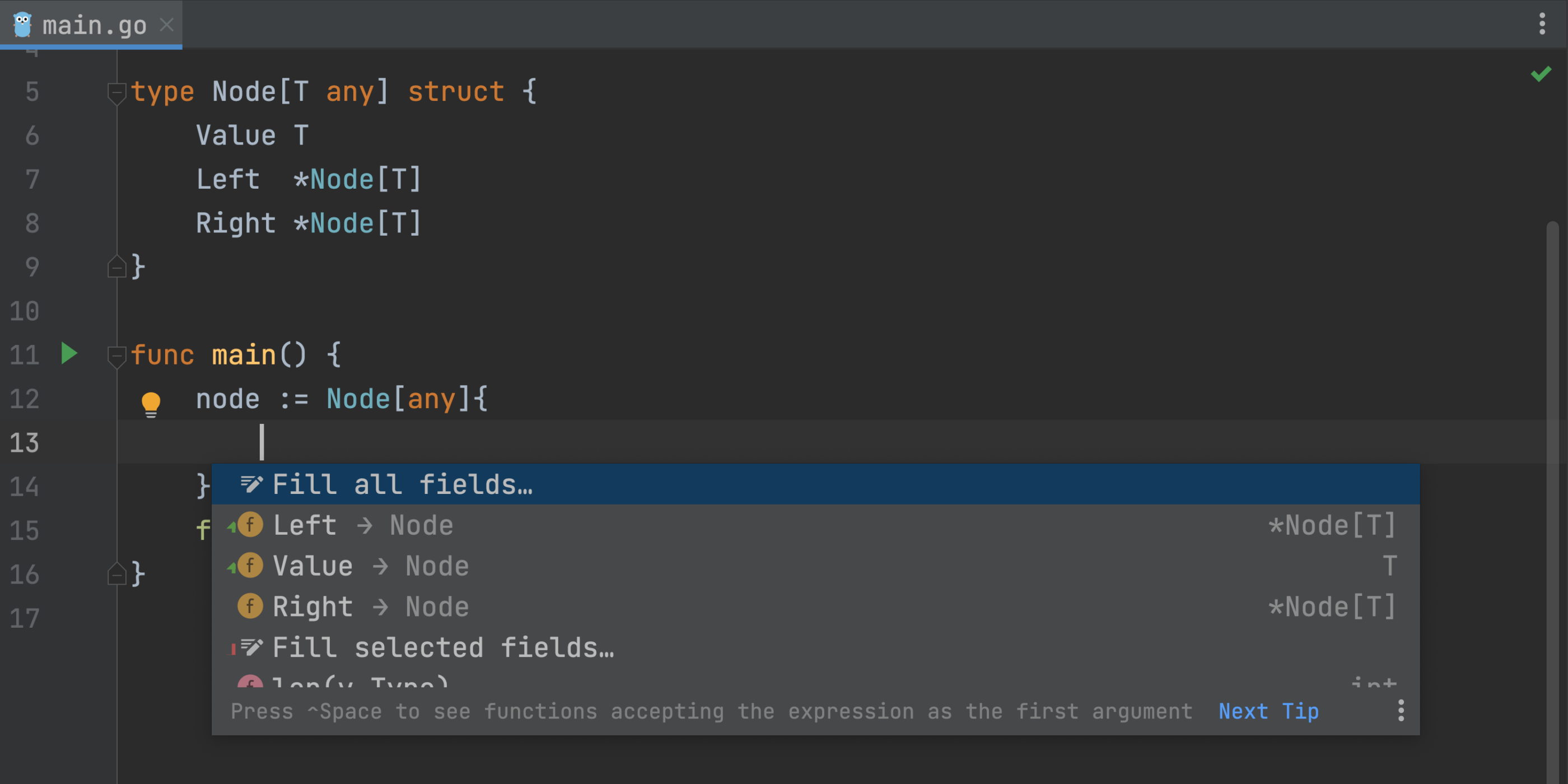1568x784 pixels.
Task: Click the fold end marker at line 16
Action: point(116,574)
